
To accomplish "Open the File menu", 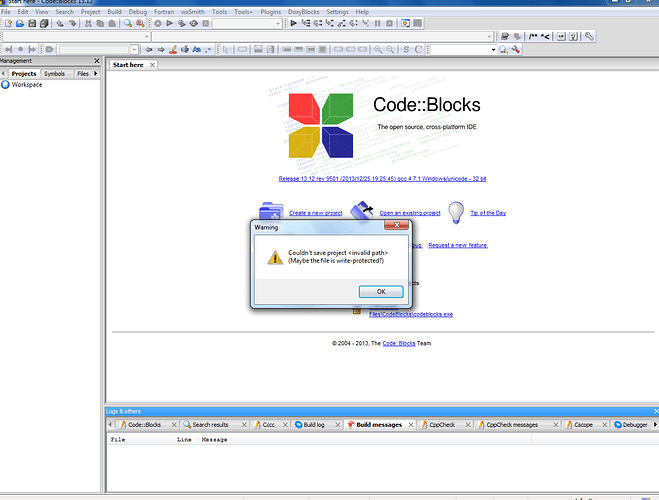I will point(6,12).
